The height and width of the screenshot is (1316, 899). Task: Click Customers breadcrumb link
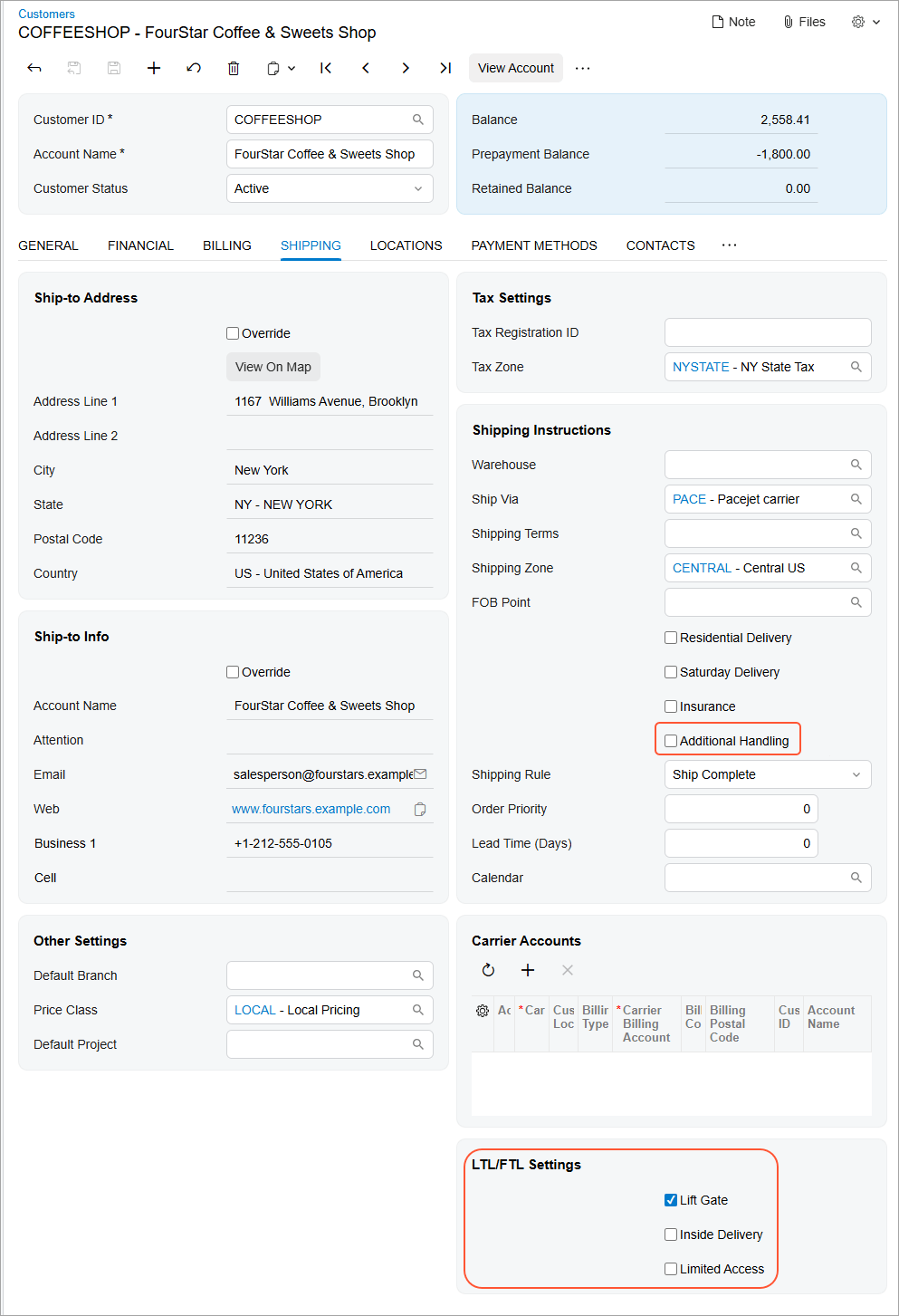(46, 14)
